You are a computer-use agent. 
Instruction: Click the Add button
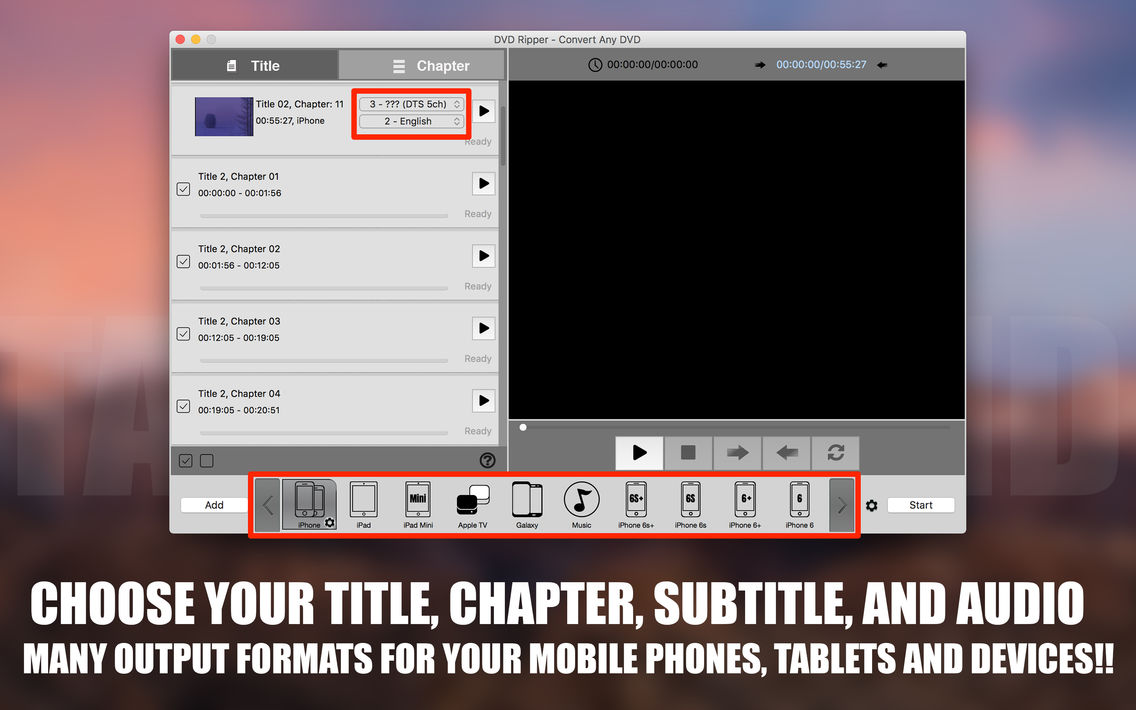click(x=214, y=505)
